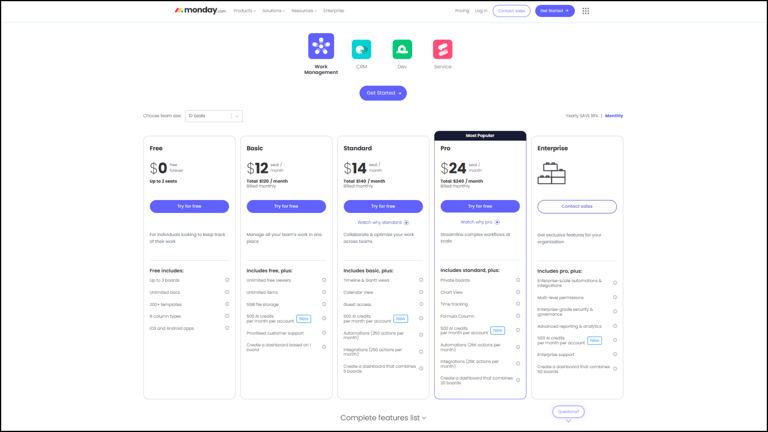Click the Most Popular banner on Pro
The height and width of the screenshot is (432, 768).
click(x=480, y=136)
